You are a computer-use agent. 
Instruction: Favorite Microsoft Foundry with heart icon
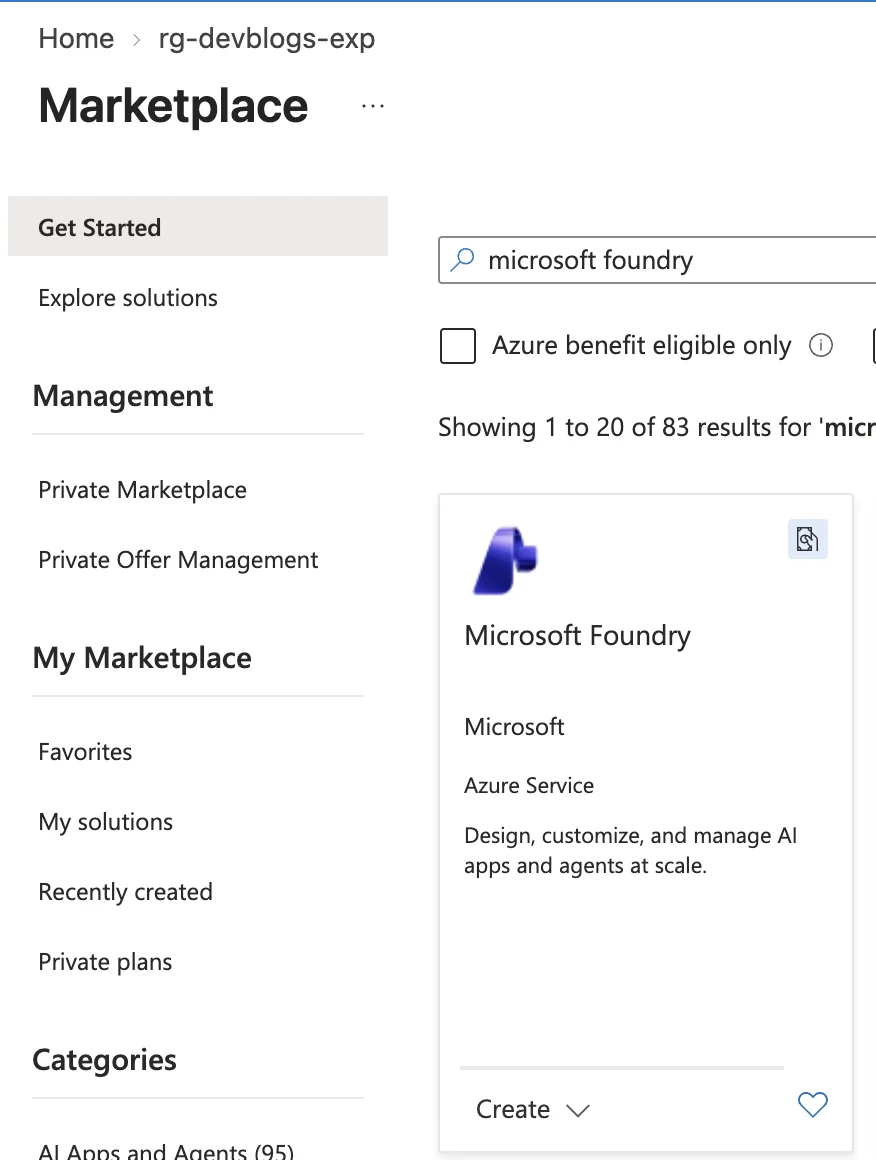pyautogui.click(x=812, y=1105)
